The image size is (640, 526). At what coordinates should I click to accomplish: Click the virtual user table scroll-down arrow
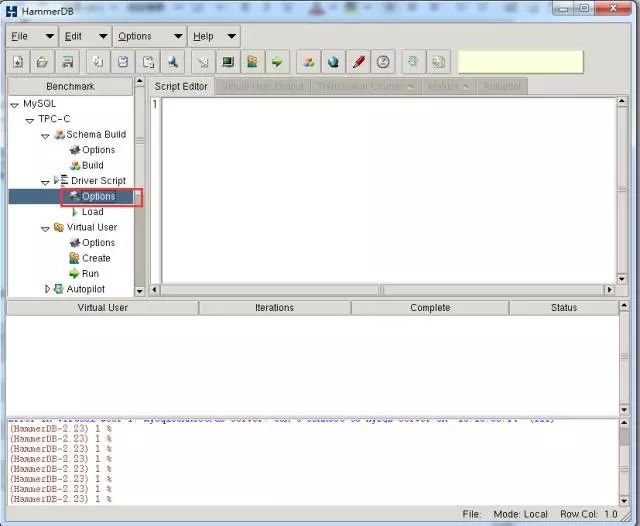click(x=624, y=410)
